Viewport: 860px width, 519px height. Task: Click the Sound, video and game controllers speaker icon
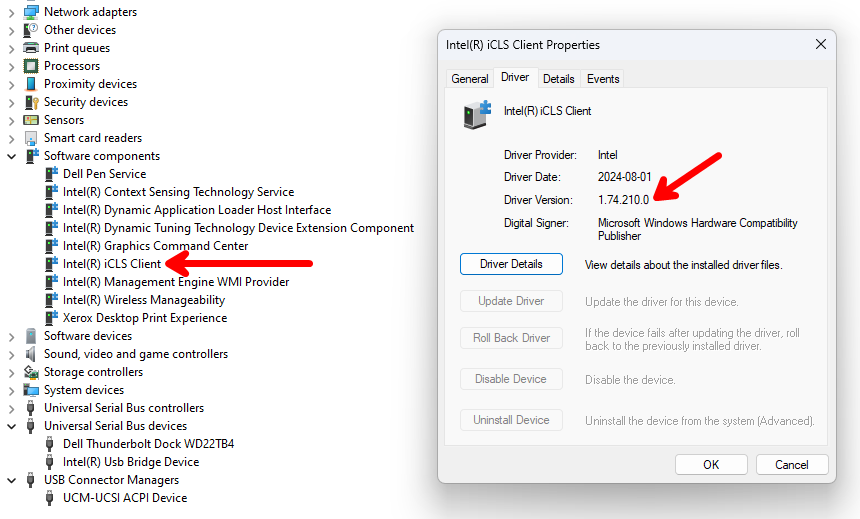(x=31, y=354)
